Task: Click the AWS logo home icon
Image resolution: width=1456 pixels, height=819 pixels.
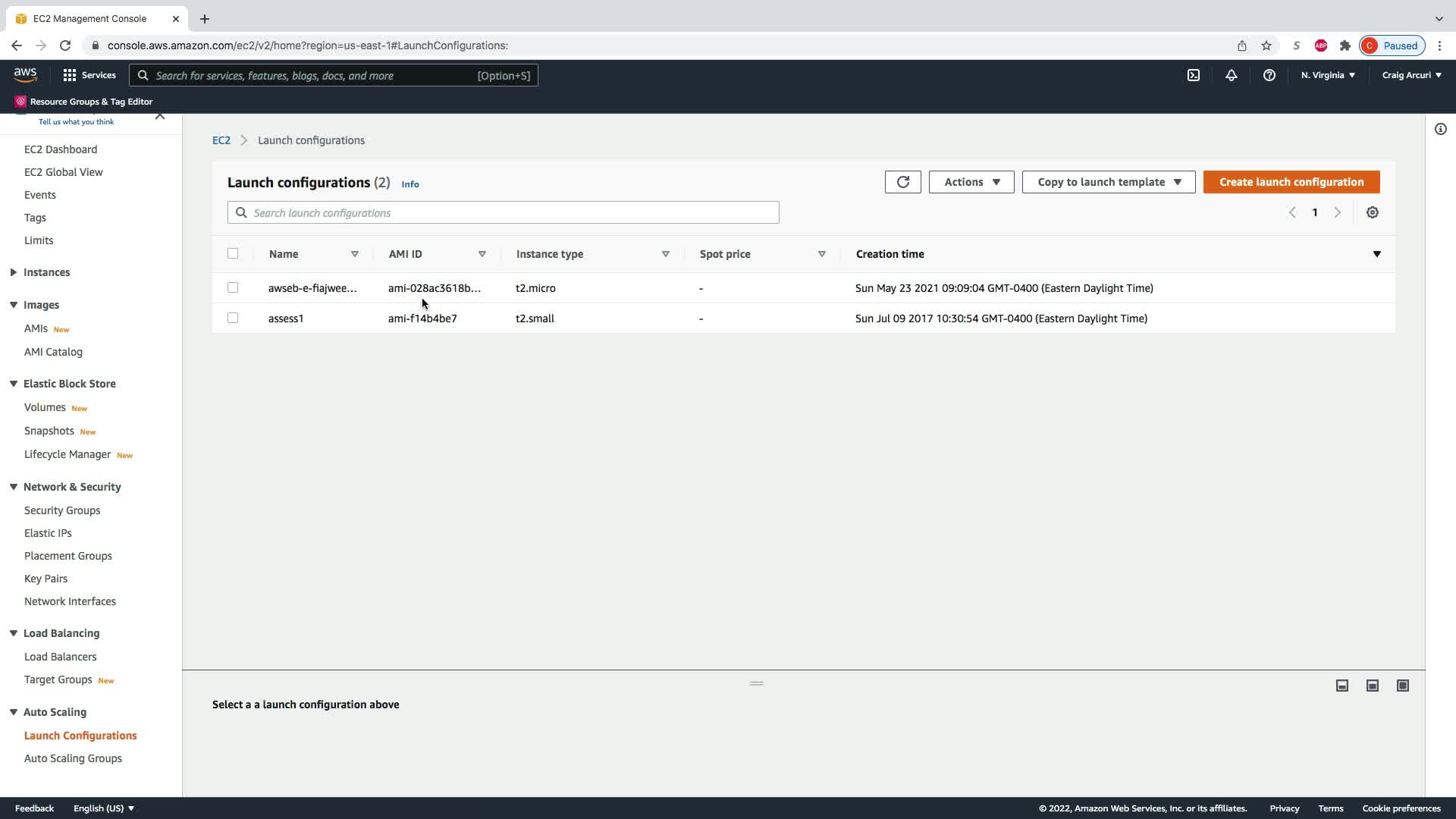Action: tap(25, 74)
